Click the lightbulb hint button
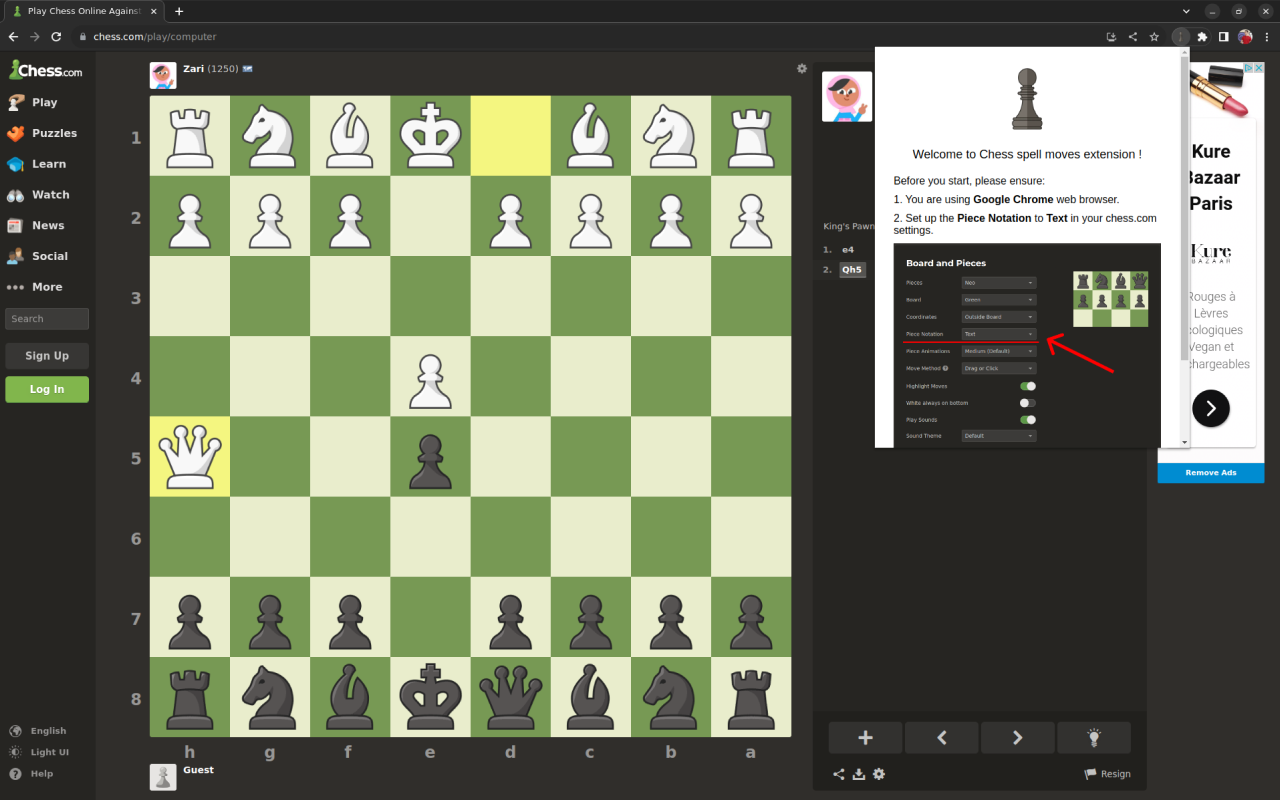This screenshot has height=800, width=1280. point(1094,737)
